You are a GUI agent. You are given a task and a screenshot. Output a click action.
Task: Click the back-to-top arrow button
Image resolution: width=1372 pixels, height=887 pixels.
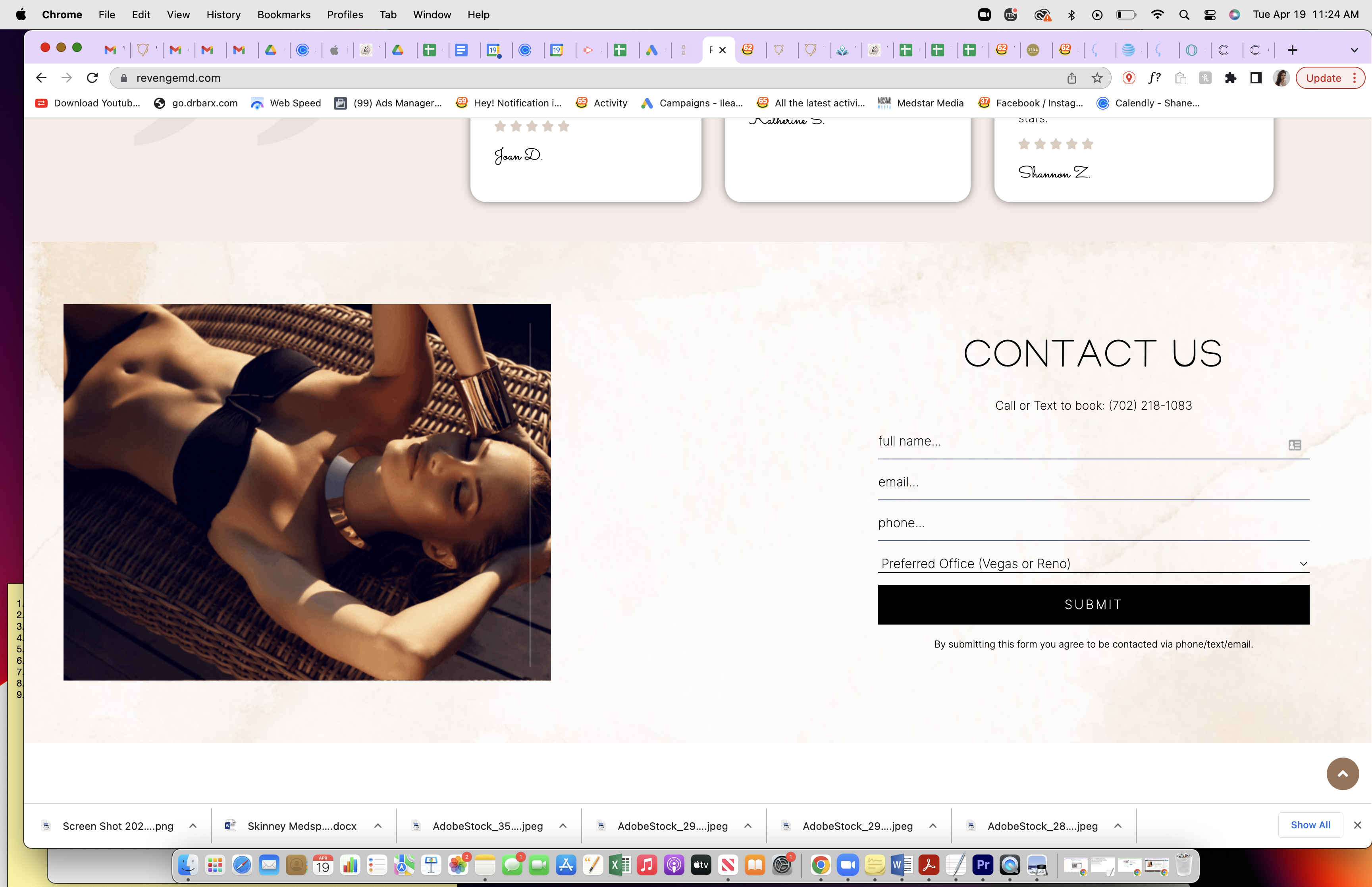(x=1343, y=773)
